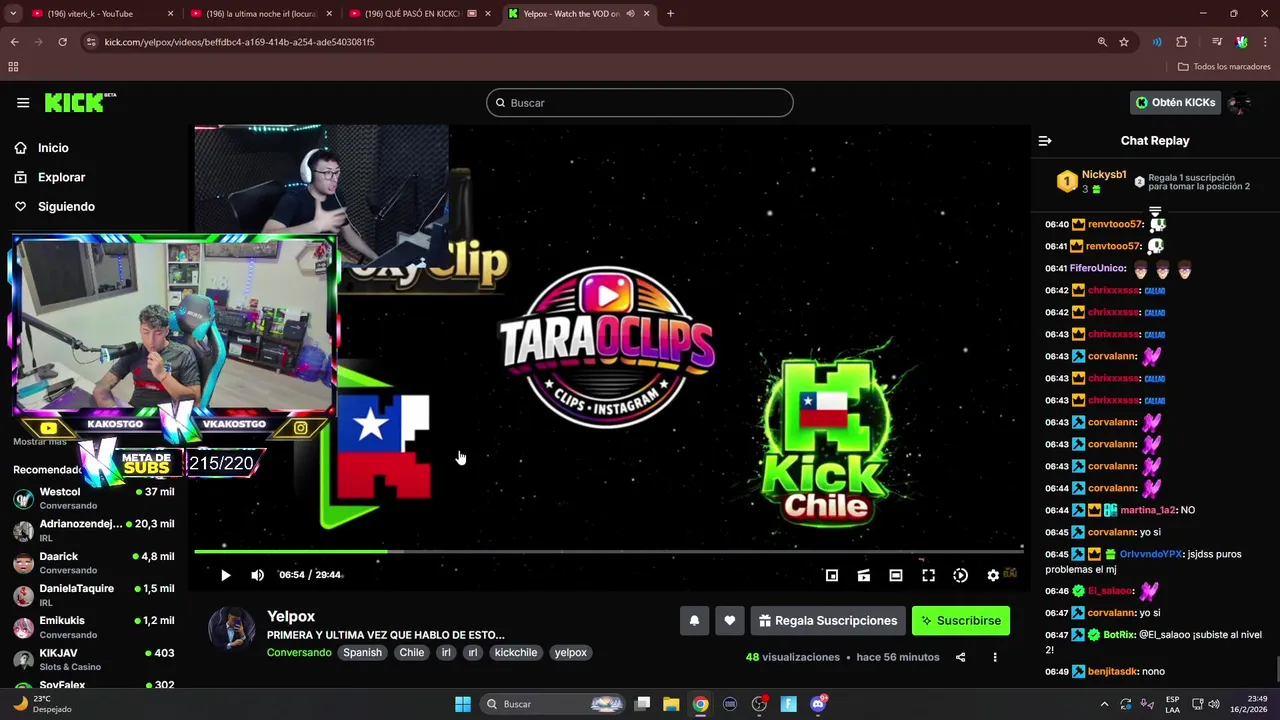Click Regala Suscripciones button

(x=828, y=621)
